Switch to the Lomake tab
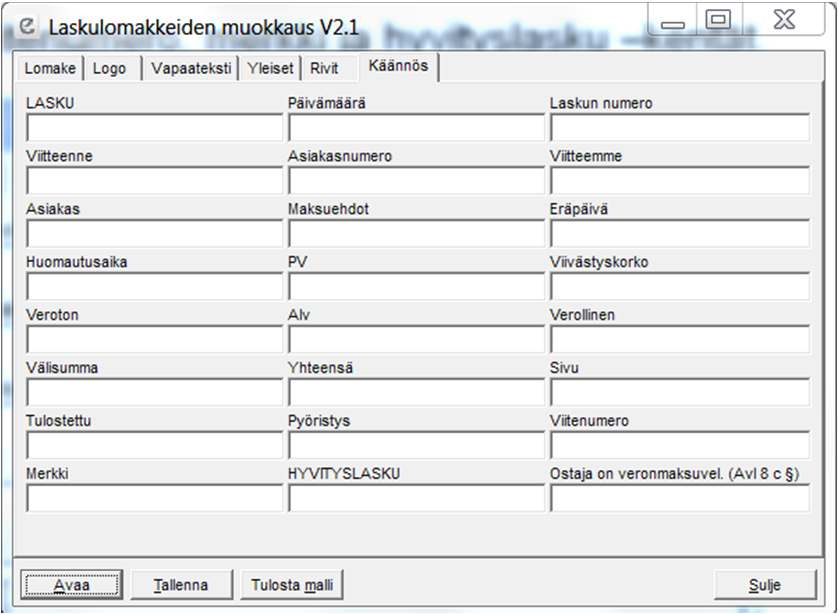 50,68
